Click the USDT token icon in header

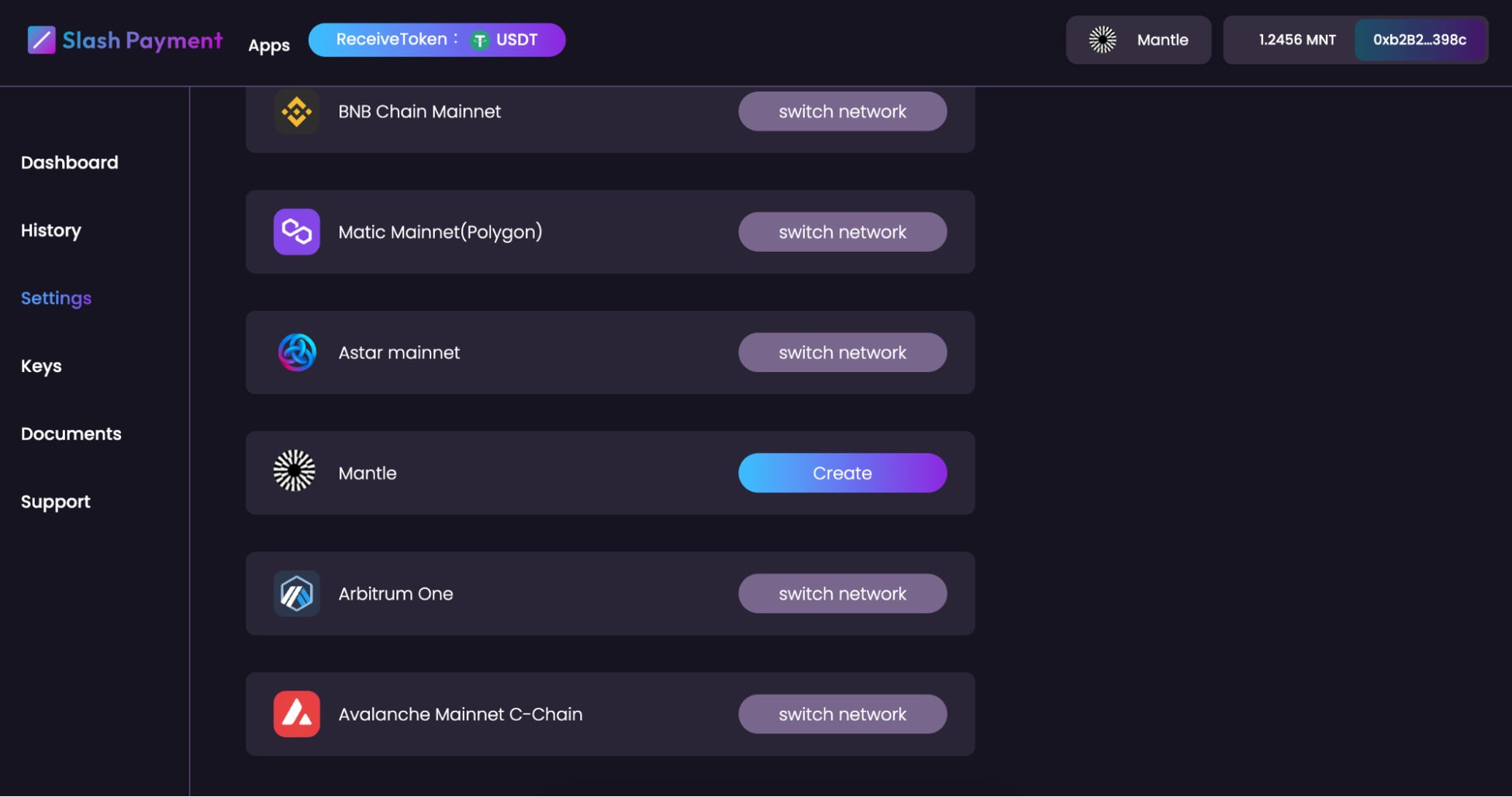tap(480, 40)
